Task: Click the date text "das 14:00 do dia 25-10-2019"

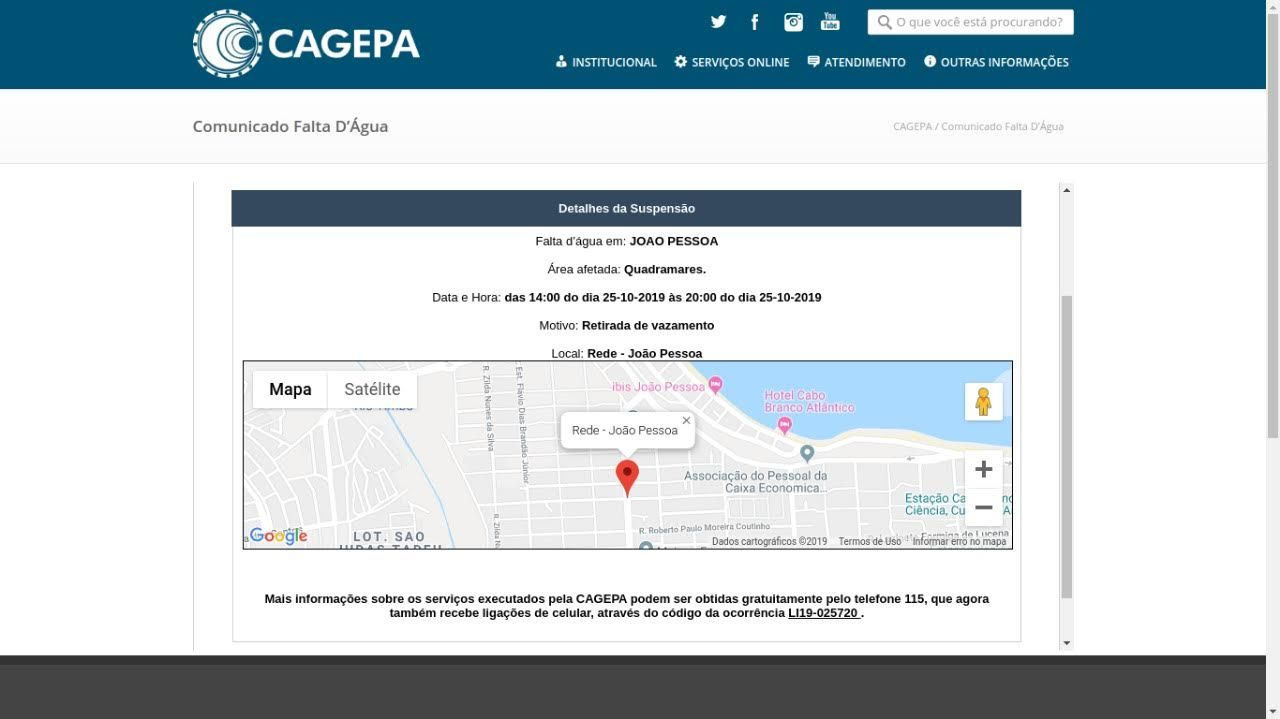Action: tap(584, 297)
